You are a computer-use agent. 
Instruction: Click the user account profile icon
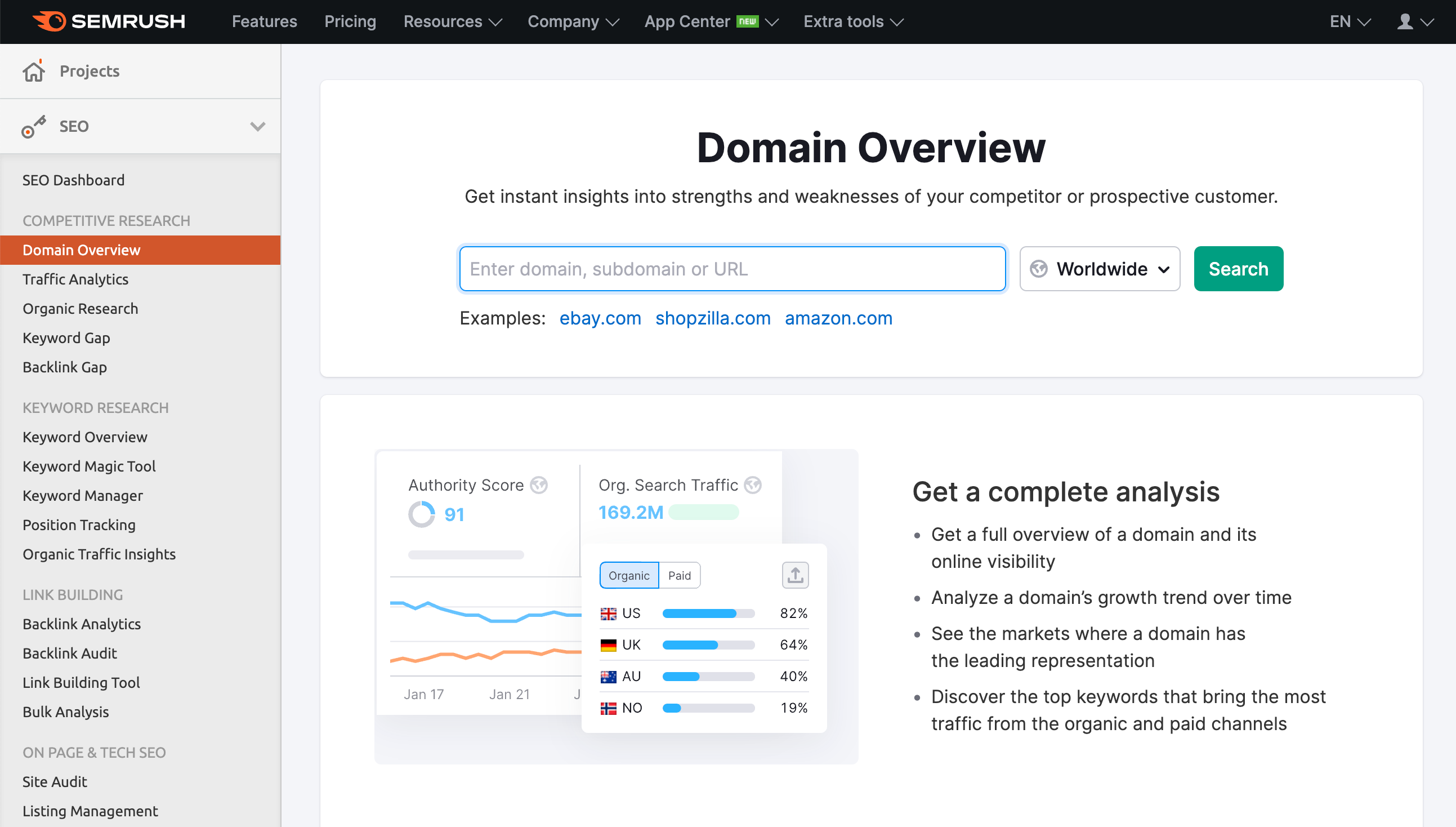[x=1404, y=21]
